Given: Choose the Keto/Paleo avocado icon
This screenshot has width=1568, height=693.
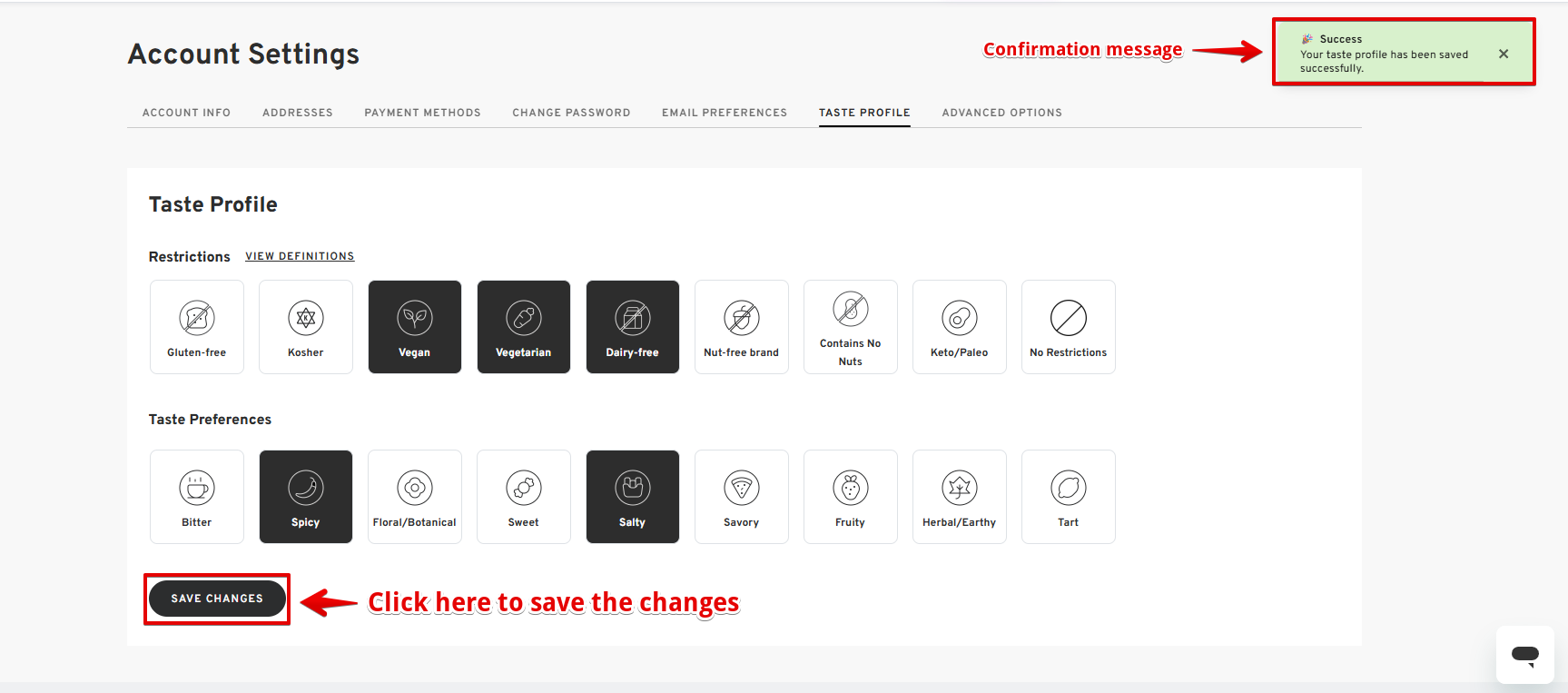Looking at the screenshot, I should tap(960, 318).
